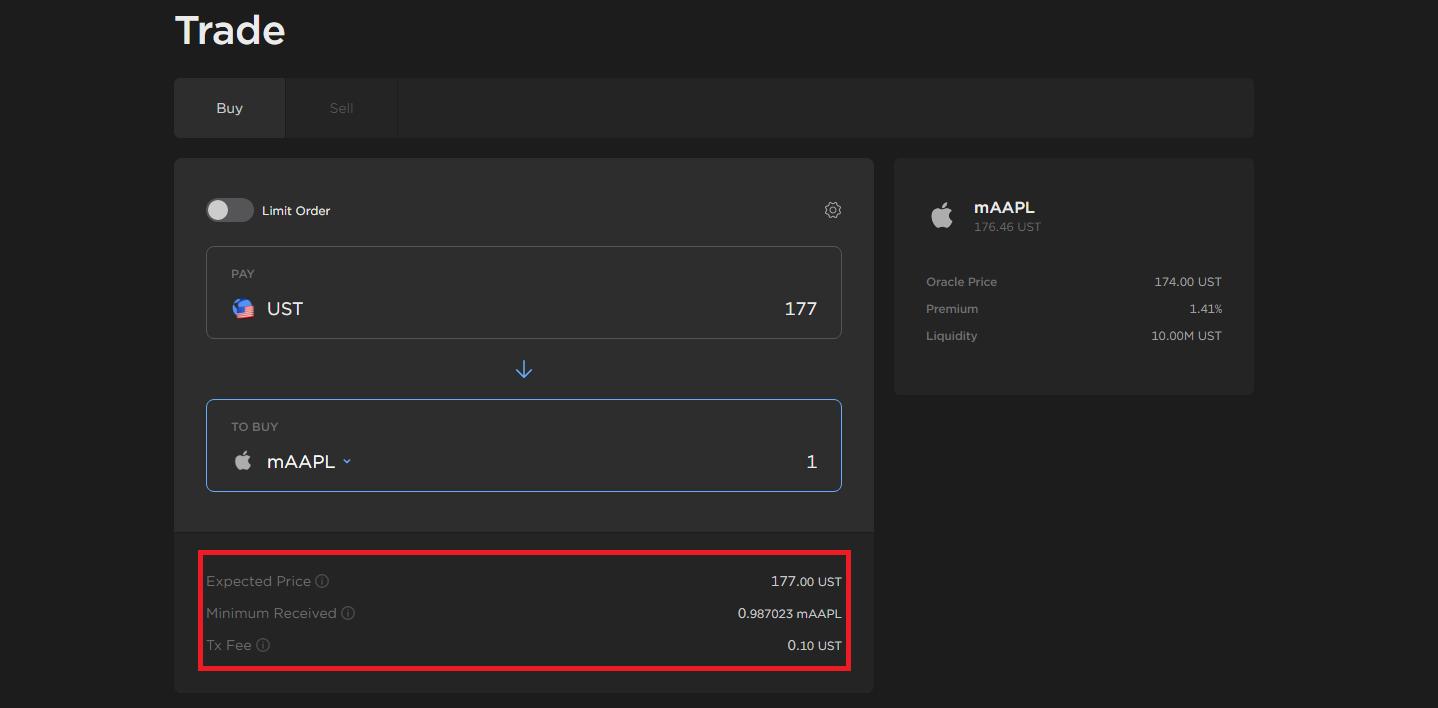1438x708 pixels.
Task: Open the transaction settings gear
Action: [832, 210]
